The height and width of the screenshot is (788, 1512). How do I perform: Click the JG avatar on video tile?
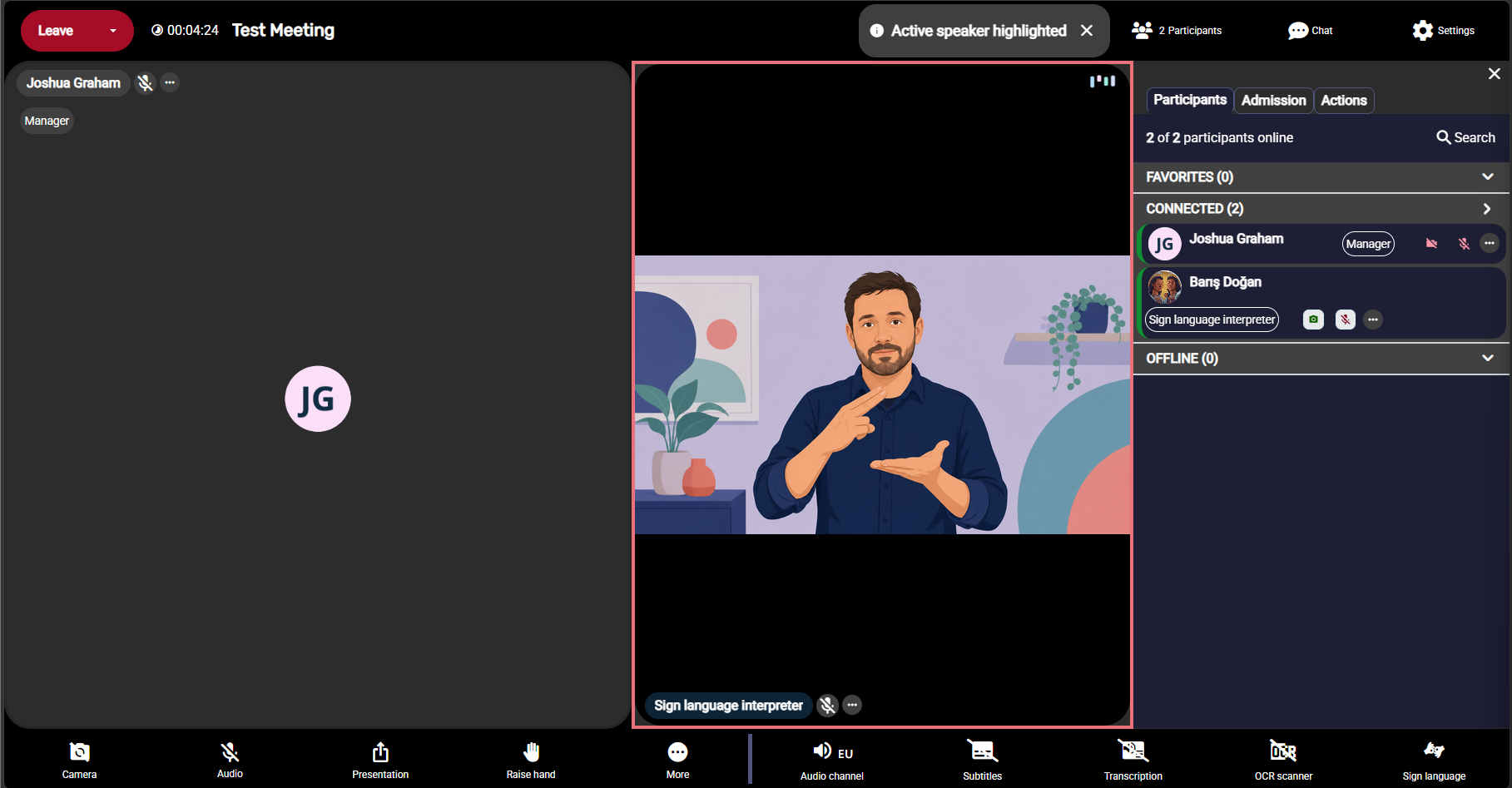tap(318, 399)
